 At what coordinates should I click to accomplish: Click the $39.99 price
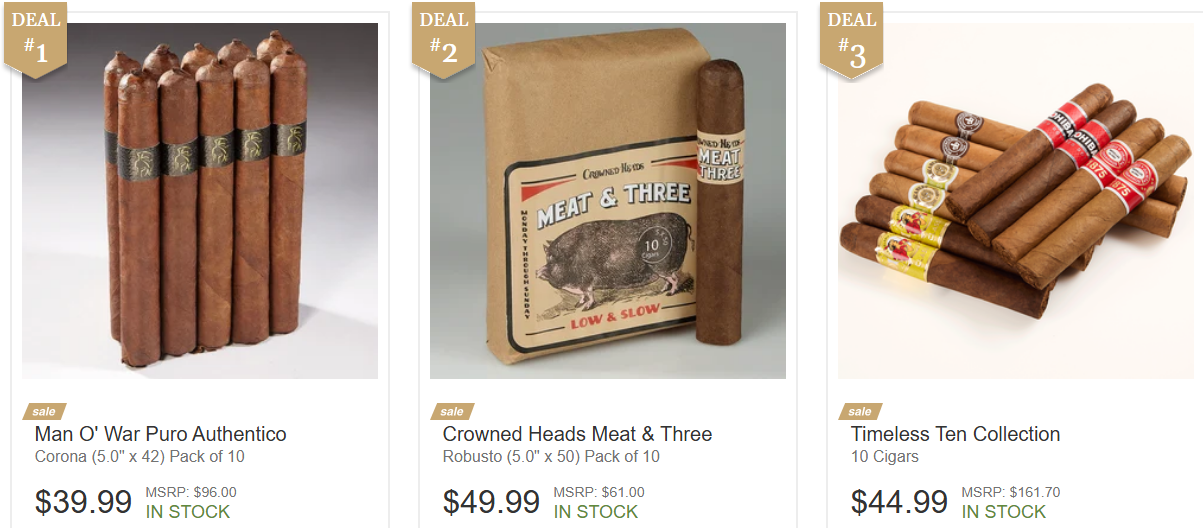[83, 502]
